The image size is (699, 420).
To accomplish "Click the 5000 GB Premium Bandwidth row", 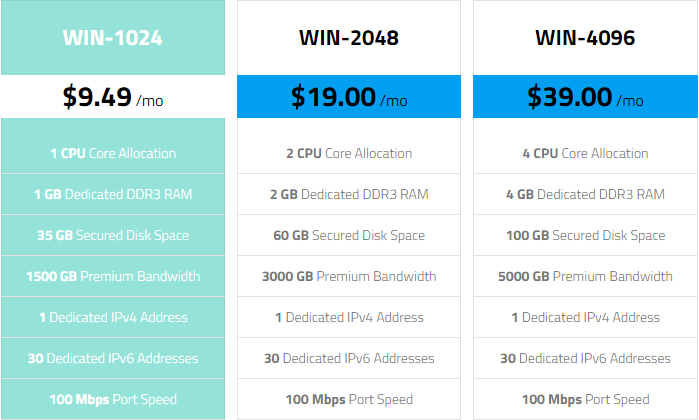I will pyautogui.click(x=585, y=276).
